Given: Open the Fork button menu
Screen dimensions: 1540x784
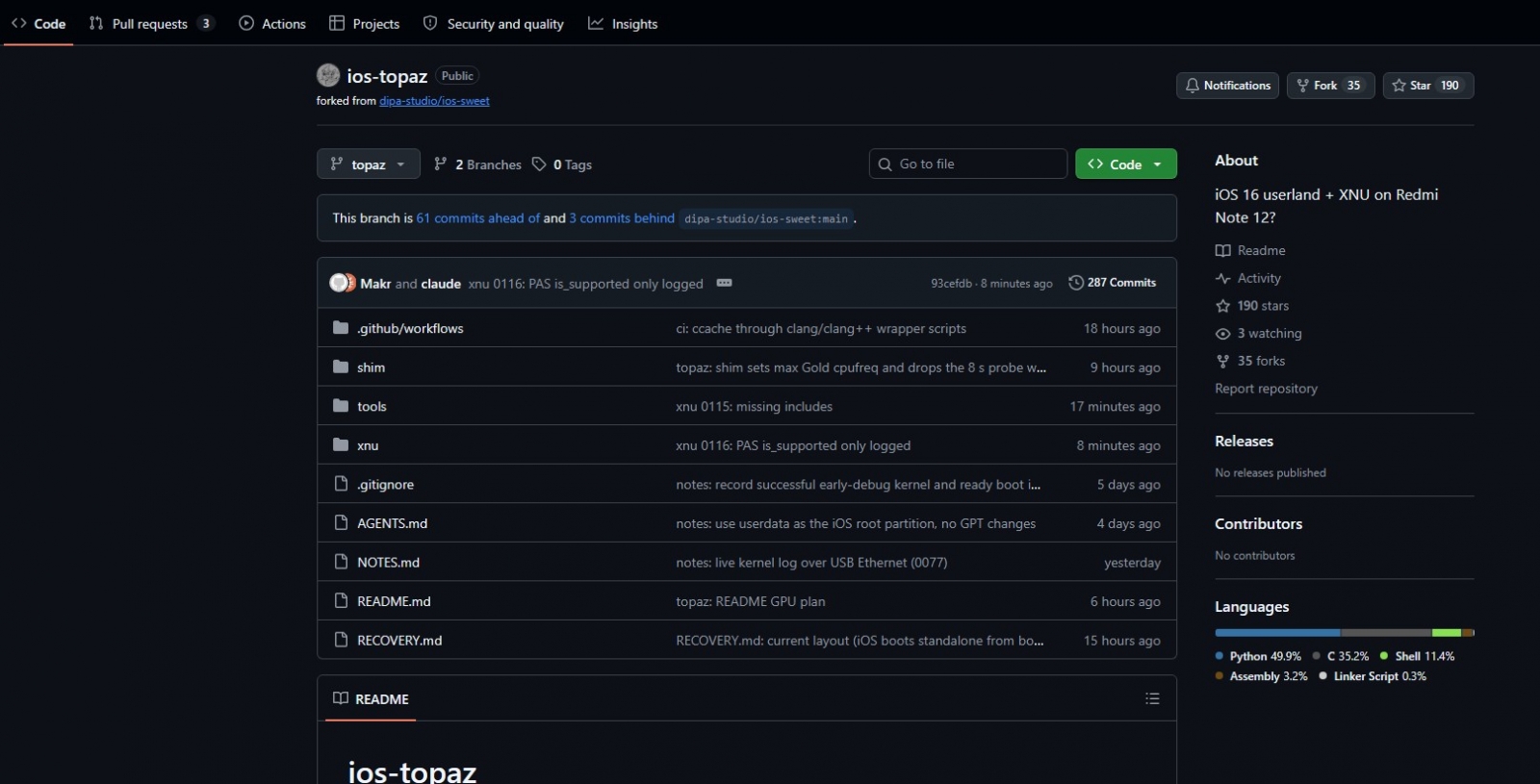Looking at the screenshot, I should (1331, 86).
